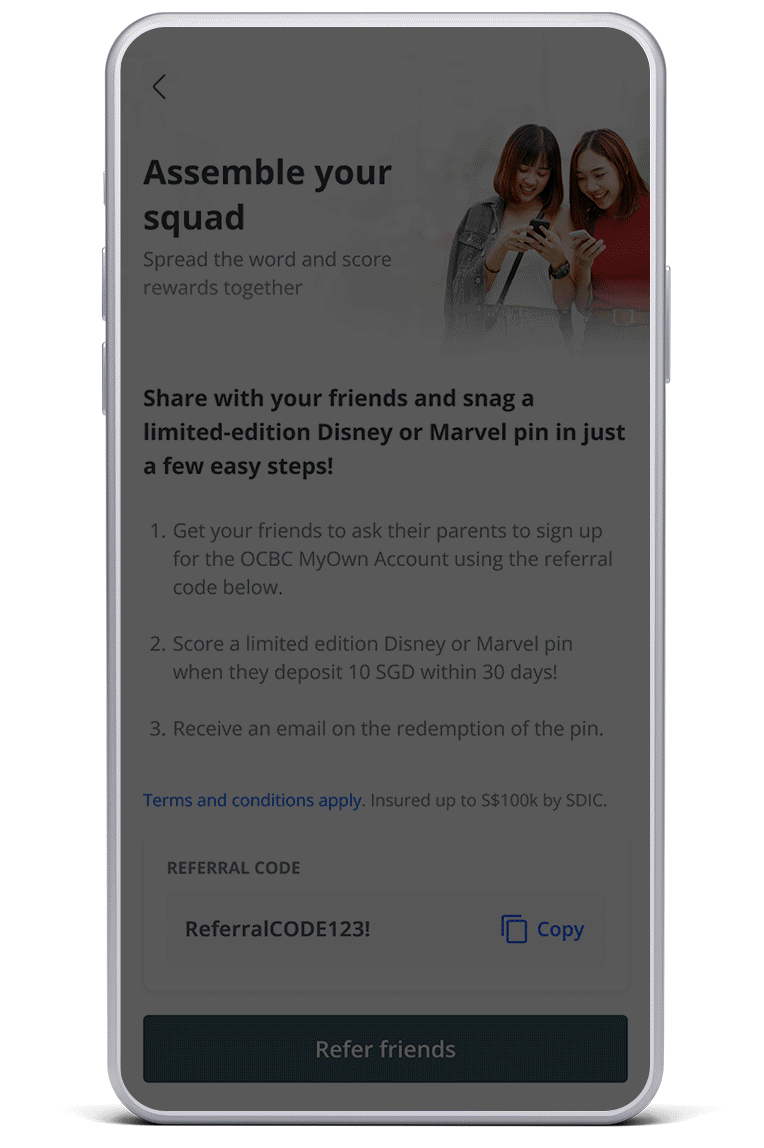The height and width of the screenshot is (1148, 764).
Task: Click the Assemble your squad heading
Action: coord(268,195)
